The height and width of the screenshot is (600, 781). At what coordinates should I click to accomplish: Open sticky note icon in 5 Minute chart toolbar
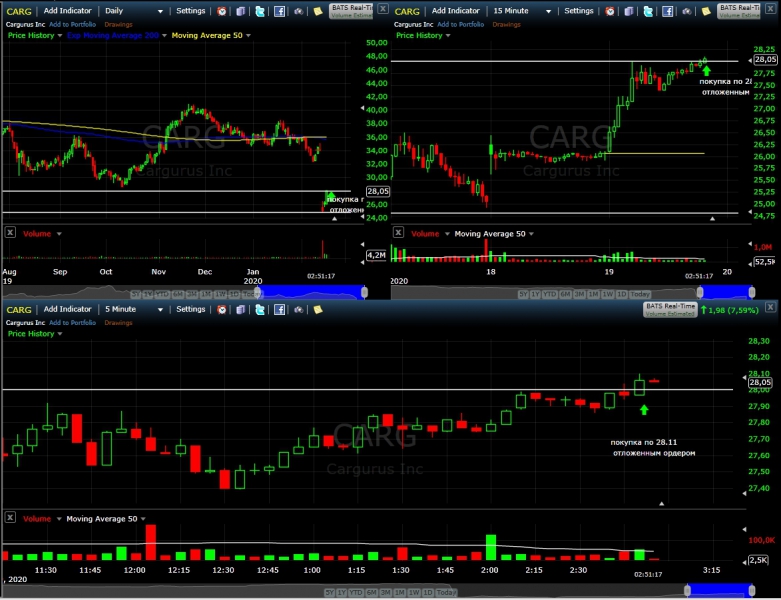pyautogui.click(x=318, y=309)
